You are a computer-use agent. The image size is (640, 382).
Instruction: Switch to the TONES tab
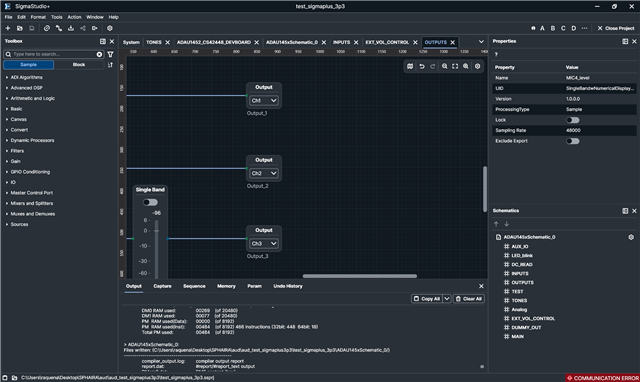154,42
